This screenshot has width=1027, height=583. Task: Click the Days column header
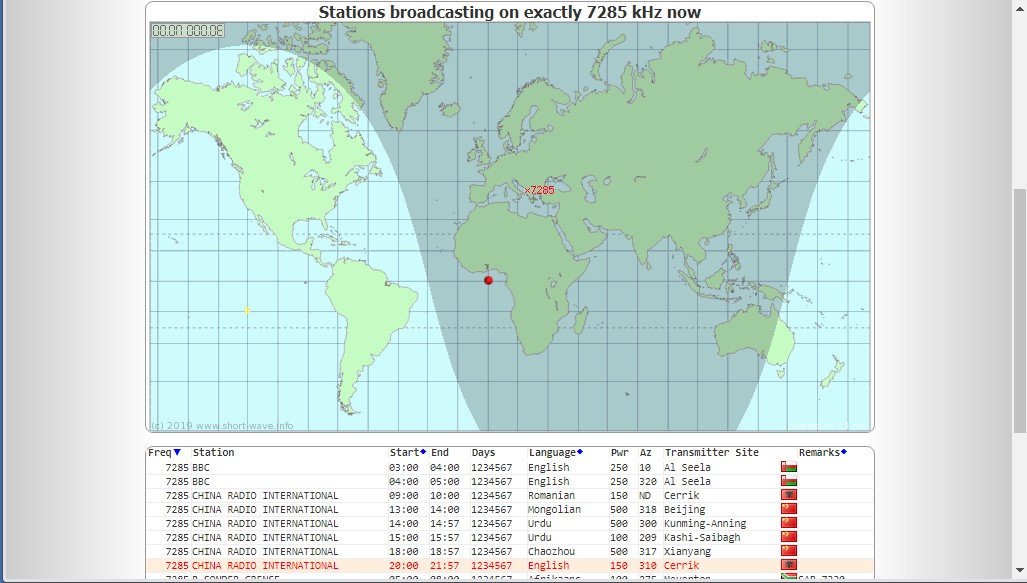pos(483,453)
